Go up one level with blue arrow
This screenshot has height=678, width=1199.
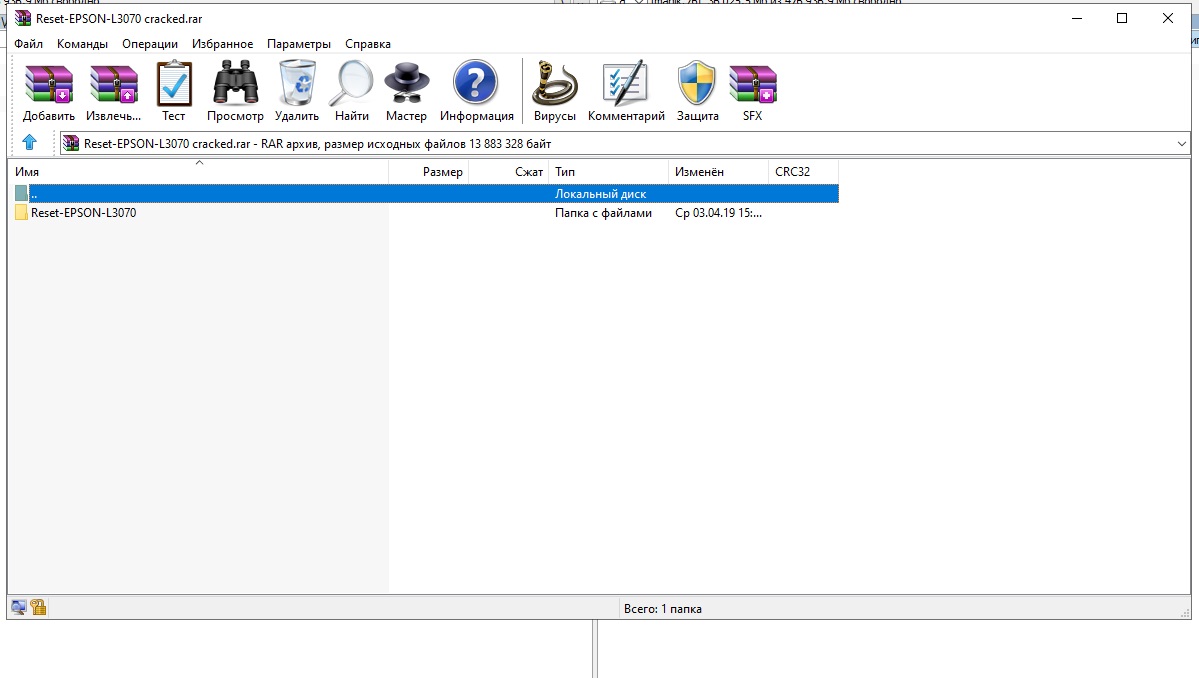point(29,143)
